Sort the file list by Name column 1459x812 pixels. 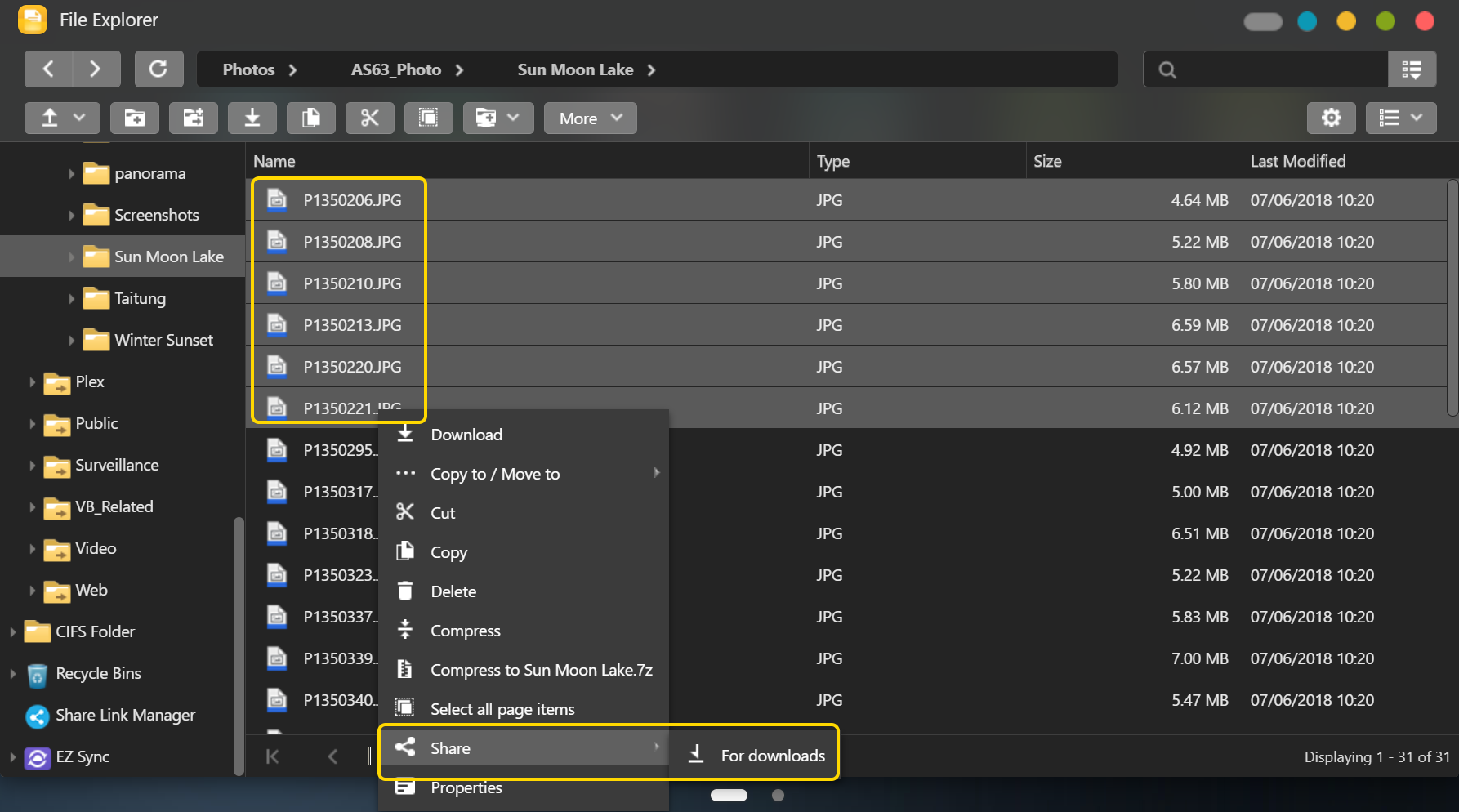[527, 162]
